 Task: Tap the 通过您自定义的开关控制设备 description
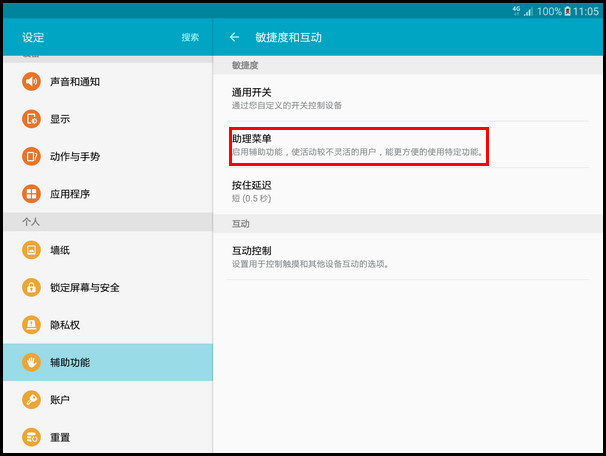pyautogui.click(x=287, y=105)
